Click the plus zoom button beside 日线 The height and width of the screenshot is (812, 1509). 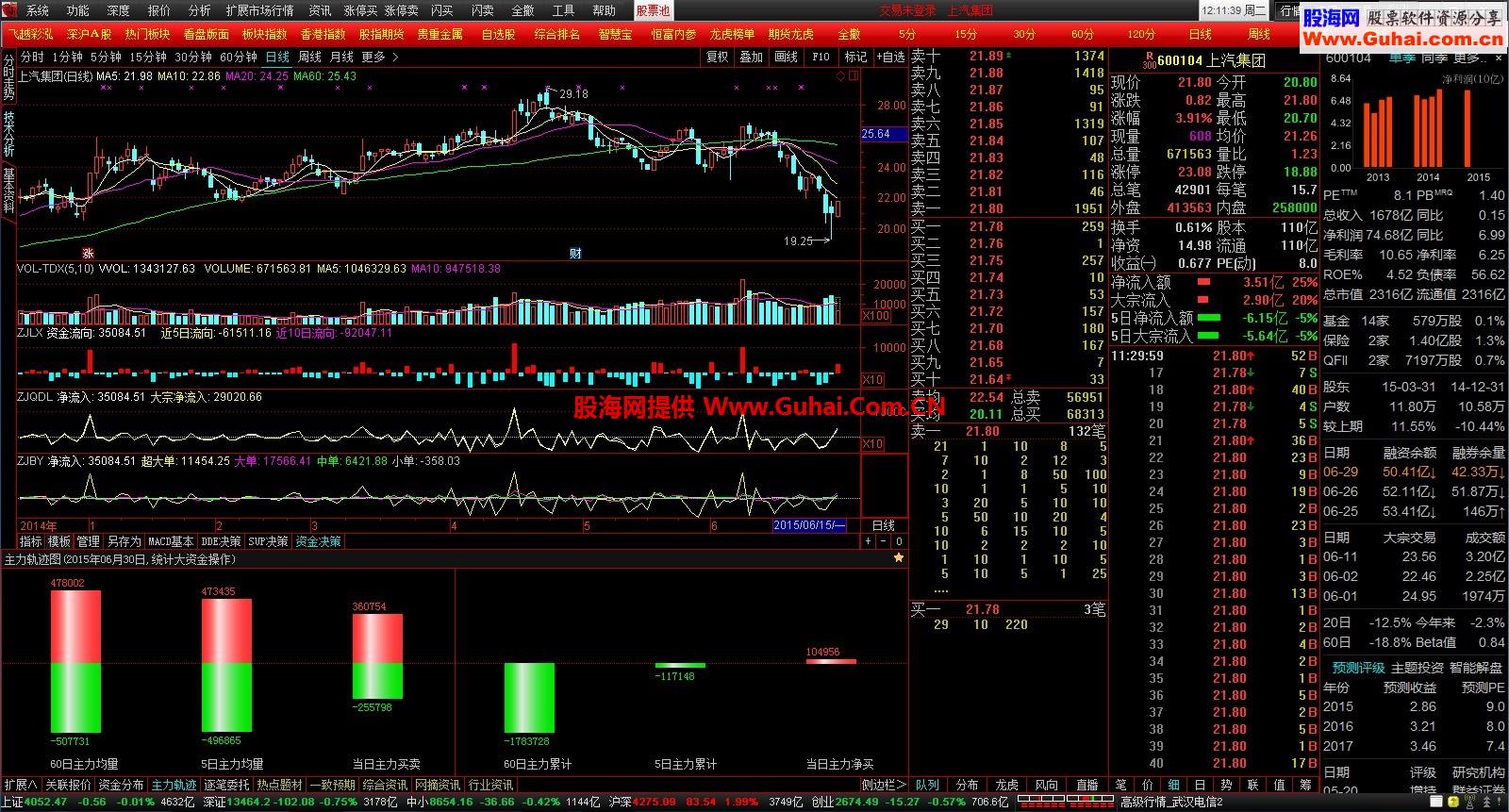(869, 541)
